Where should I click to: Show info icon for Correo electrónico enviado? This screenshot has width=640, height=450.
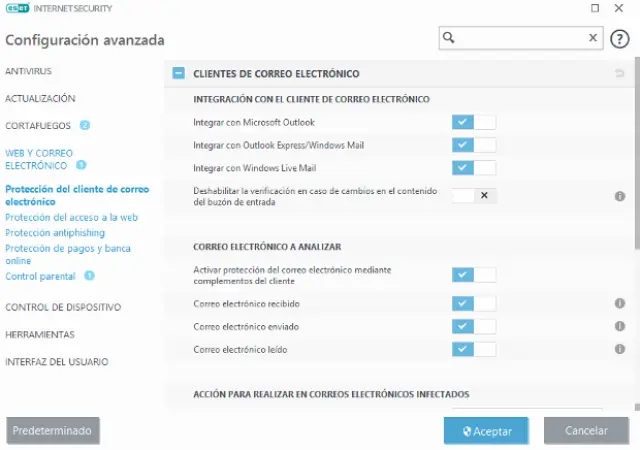619,326
